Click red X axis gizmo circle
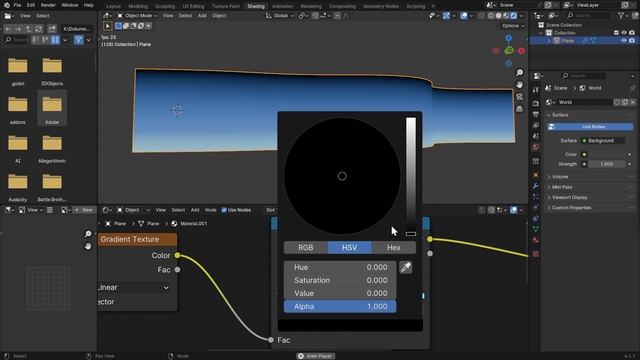 (521, 51)
